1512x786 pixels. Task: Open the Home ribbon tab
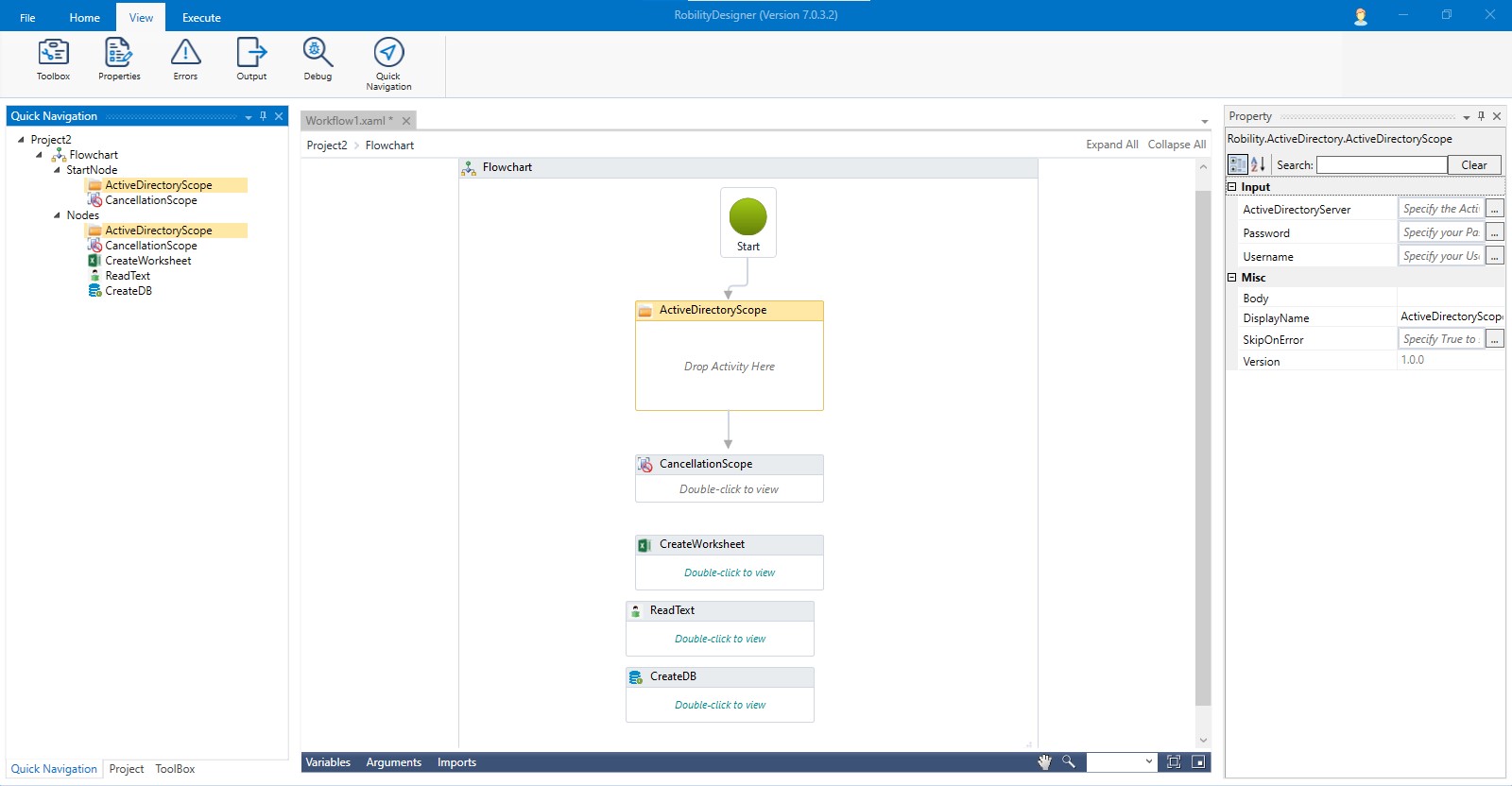click(x=84, y=18)
